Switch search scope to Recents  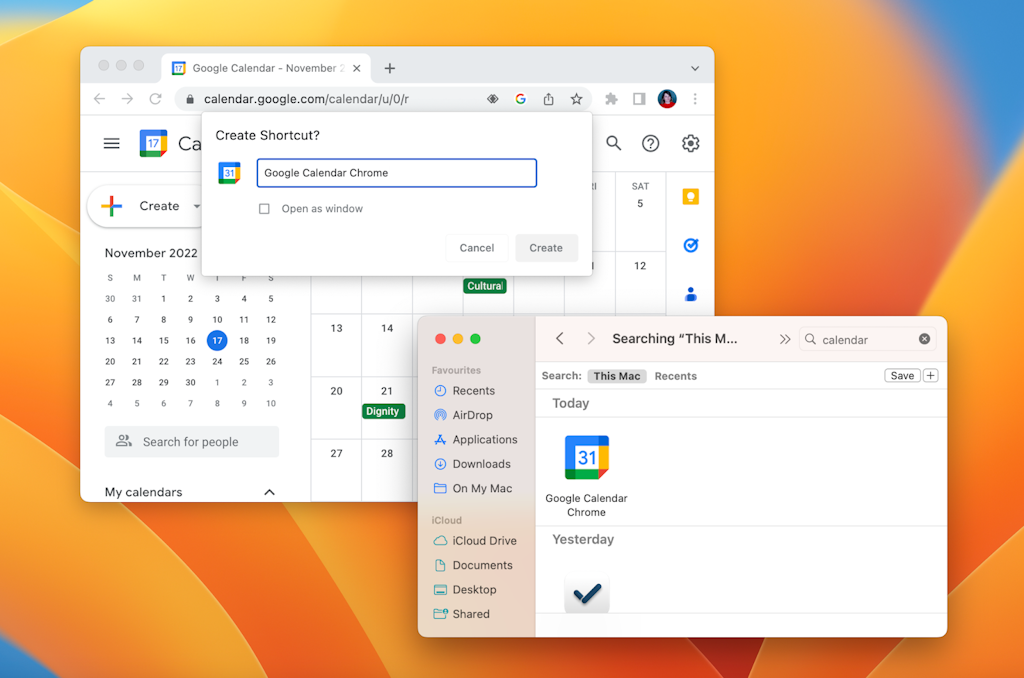[675, 376]
